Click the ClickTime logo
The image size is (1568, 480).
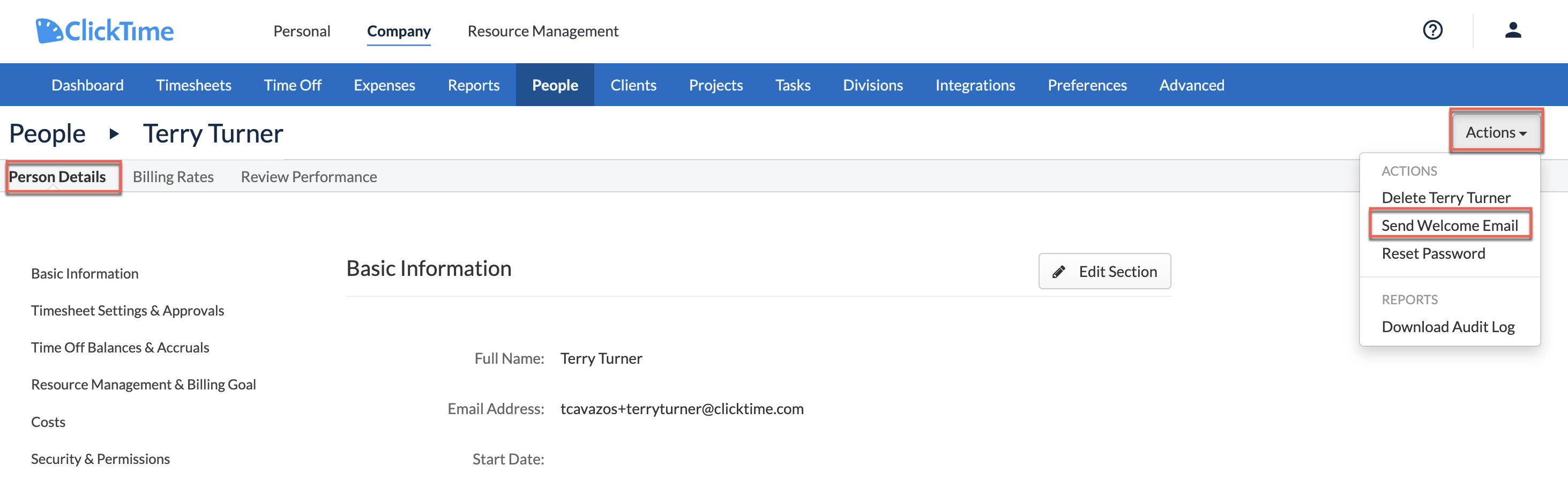click(104, 31)
